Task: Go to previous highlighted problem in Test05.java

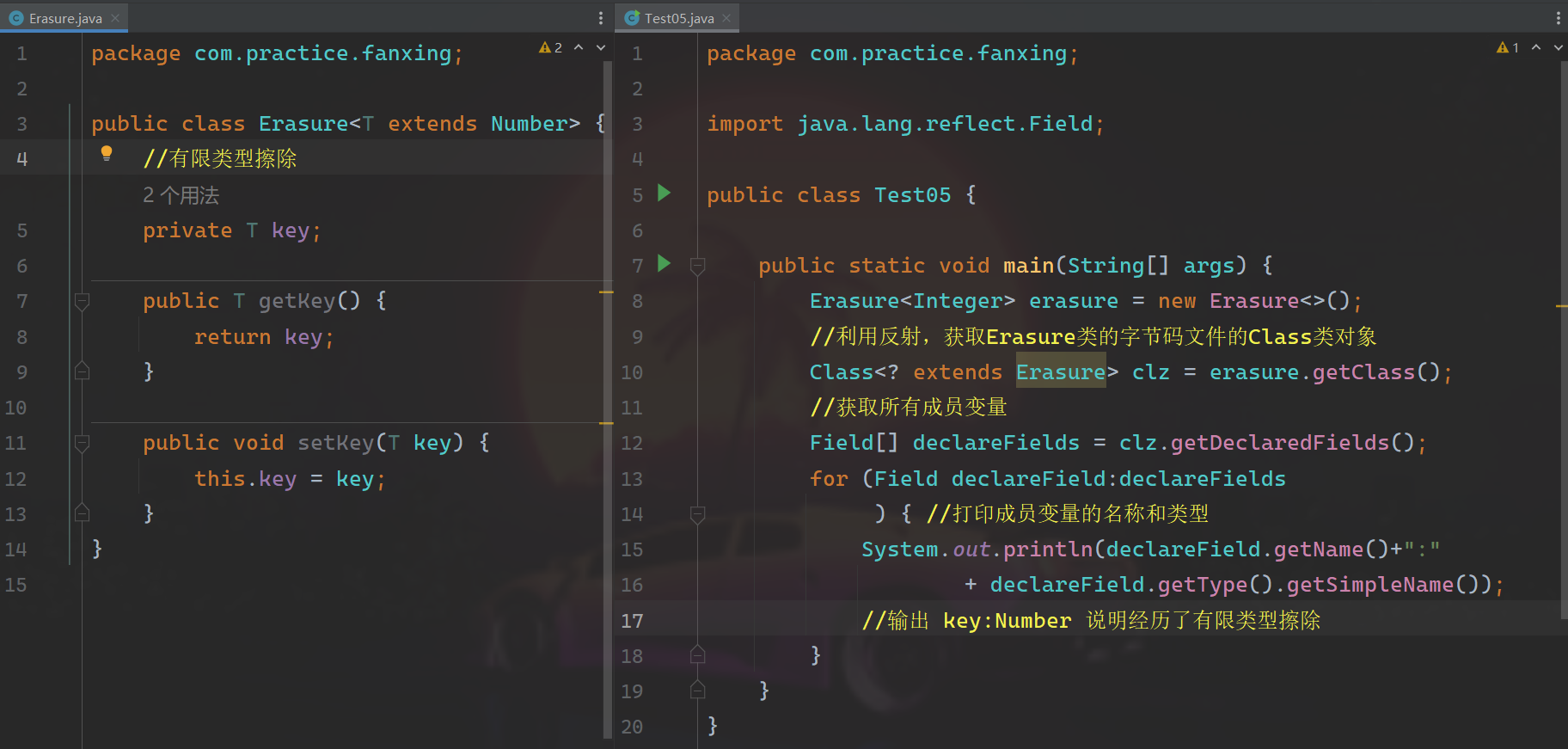Action: tap(1536, 48)
